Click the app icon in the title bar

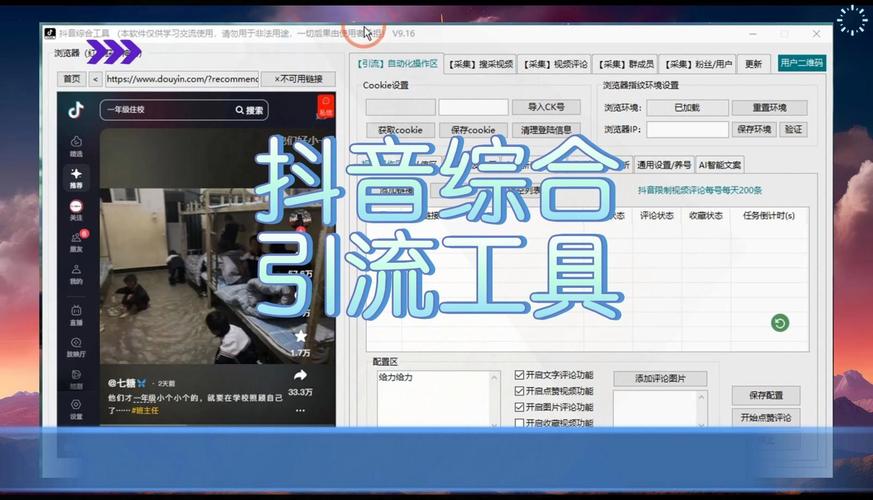[50, 33]
